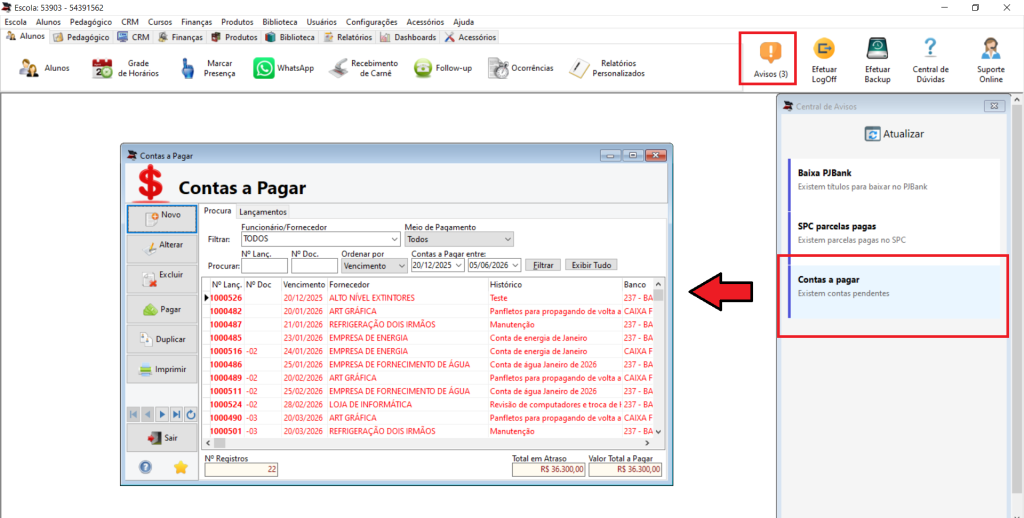Select the Procura tab

[x=217, y=211]
